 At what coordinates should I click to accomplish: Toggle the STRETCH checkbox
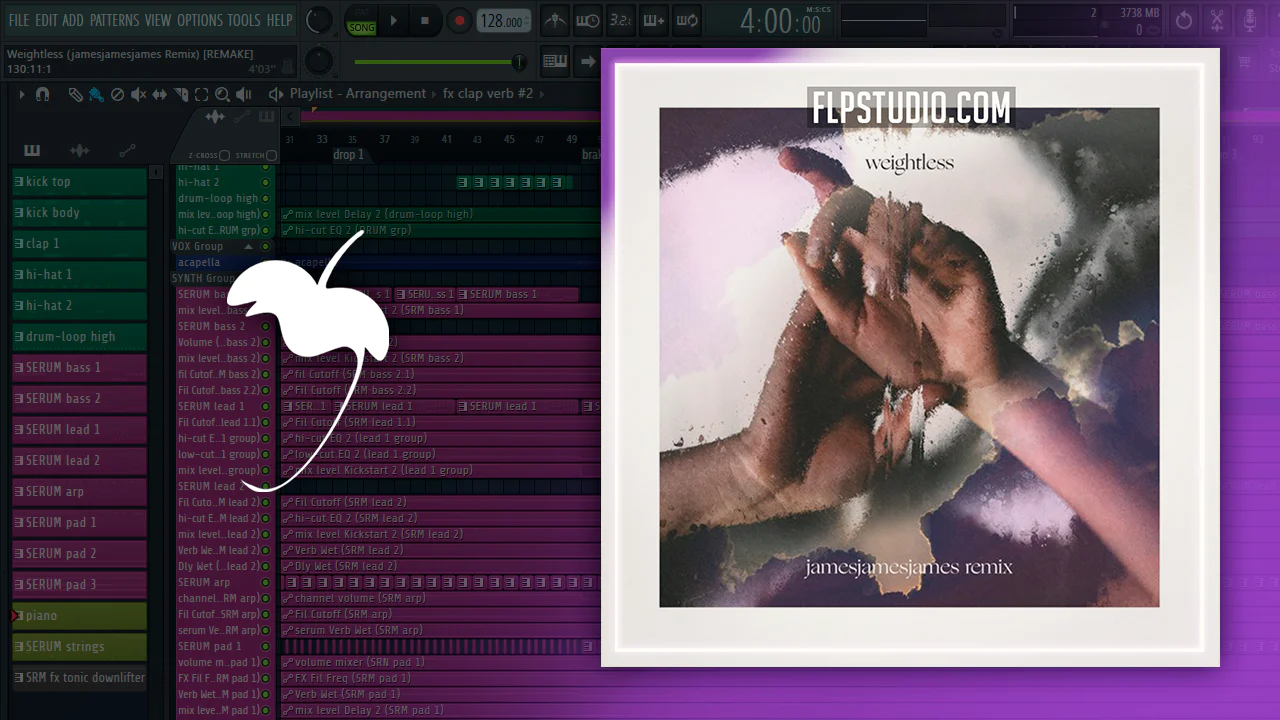coord(271,156)
